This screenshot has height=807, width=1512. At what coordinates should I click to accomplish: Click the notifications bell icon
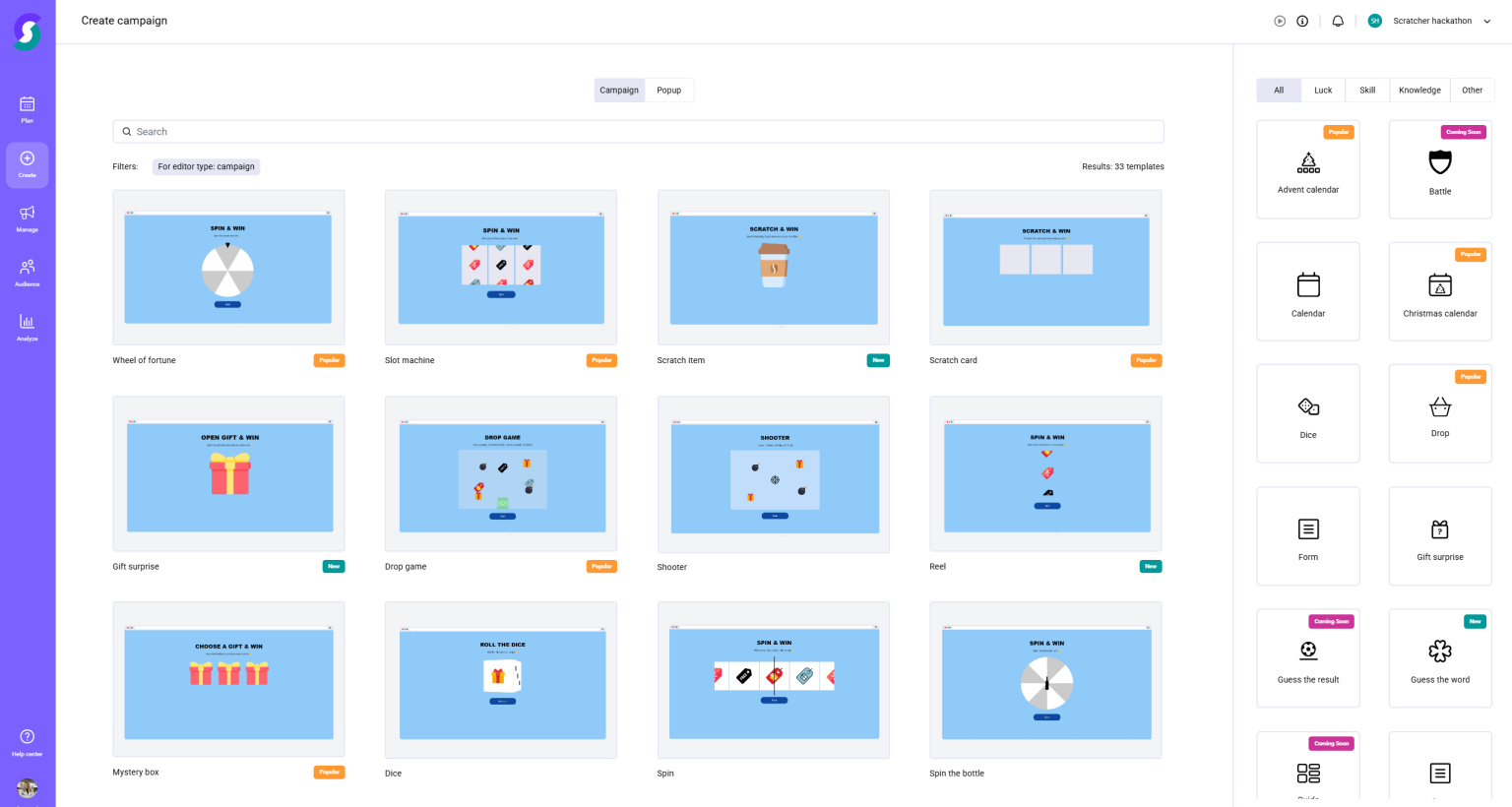click(1338, 20)
